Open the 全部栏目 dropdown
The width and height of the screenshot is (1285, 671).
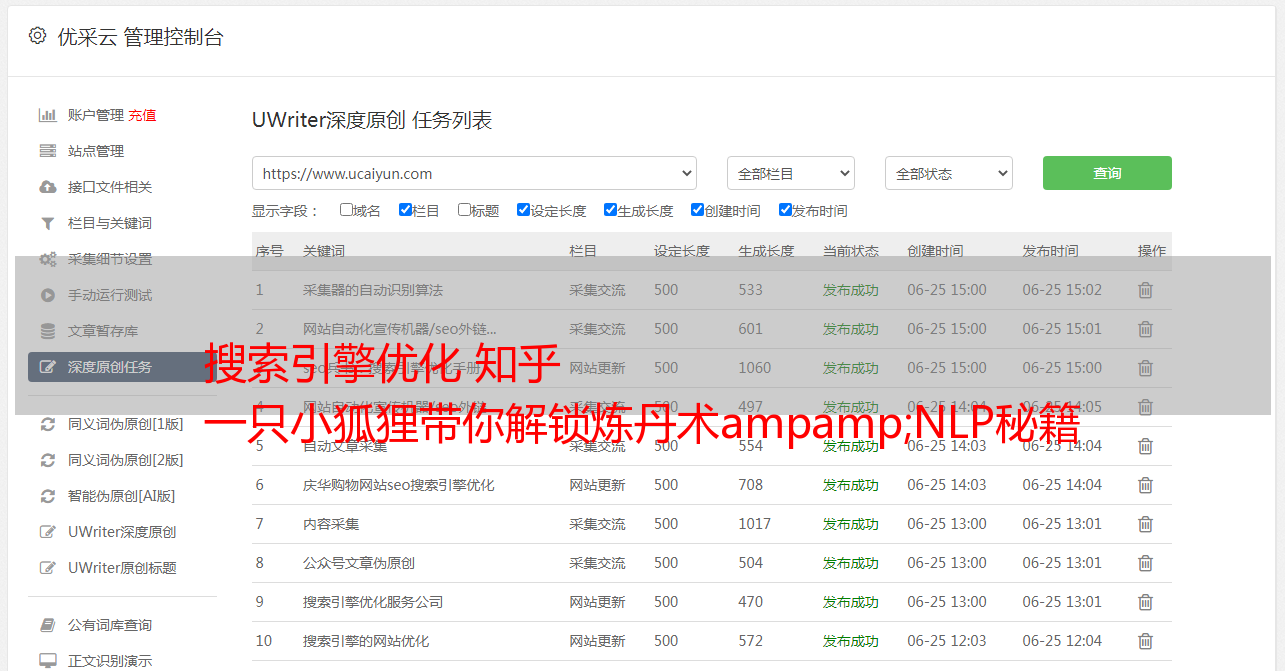click(x=791, y=173)
